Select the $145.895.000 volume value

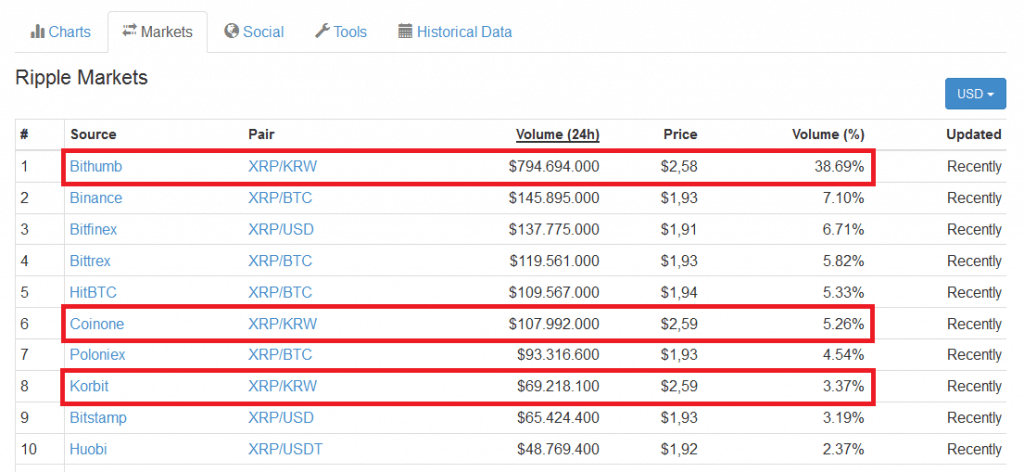[554, 198]
